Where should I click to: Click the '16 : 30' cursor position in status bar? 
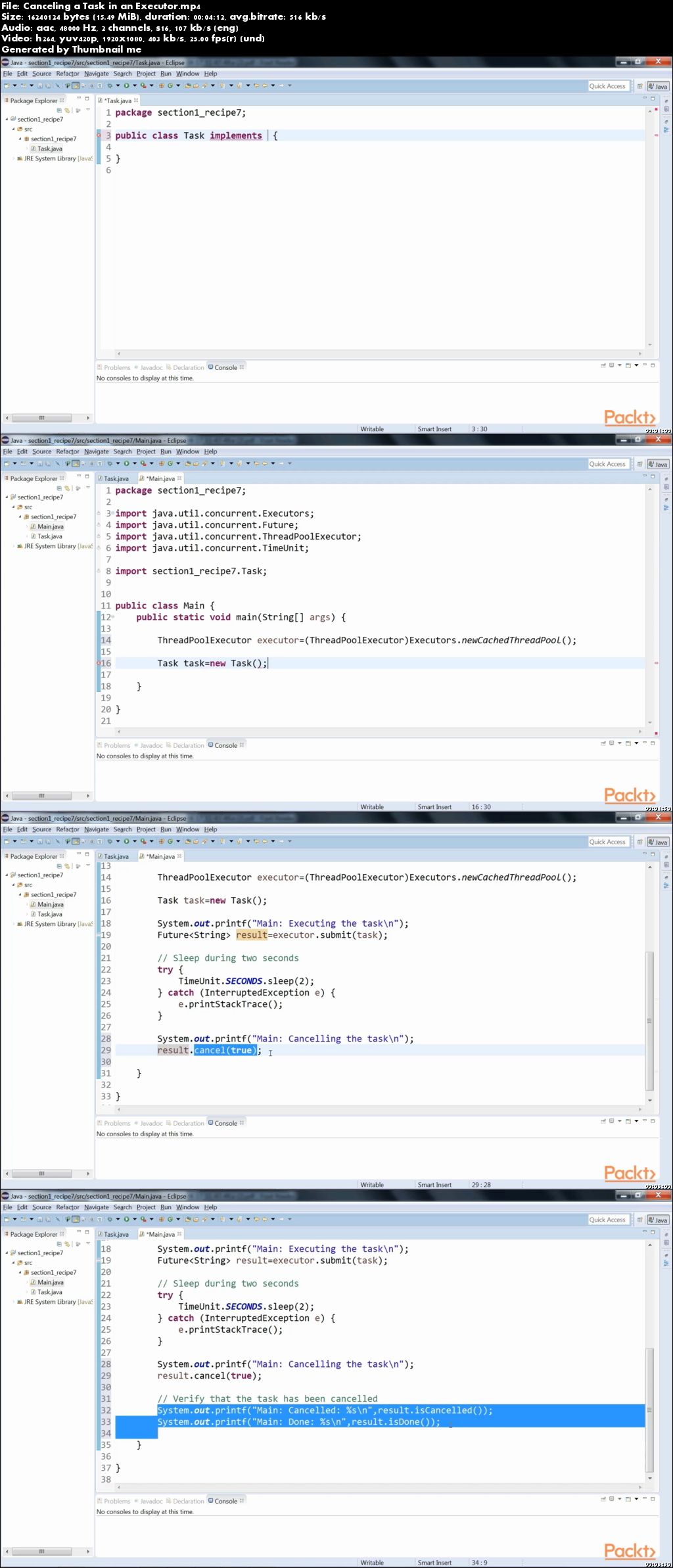(481, 807)
